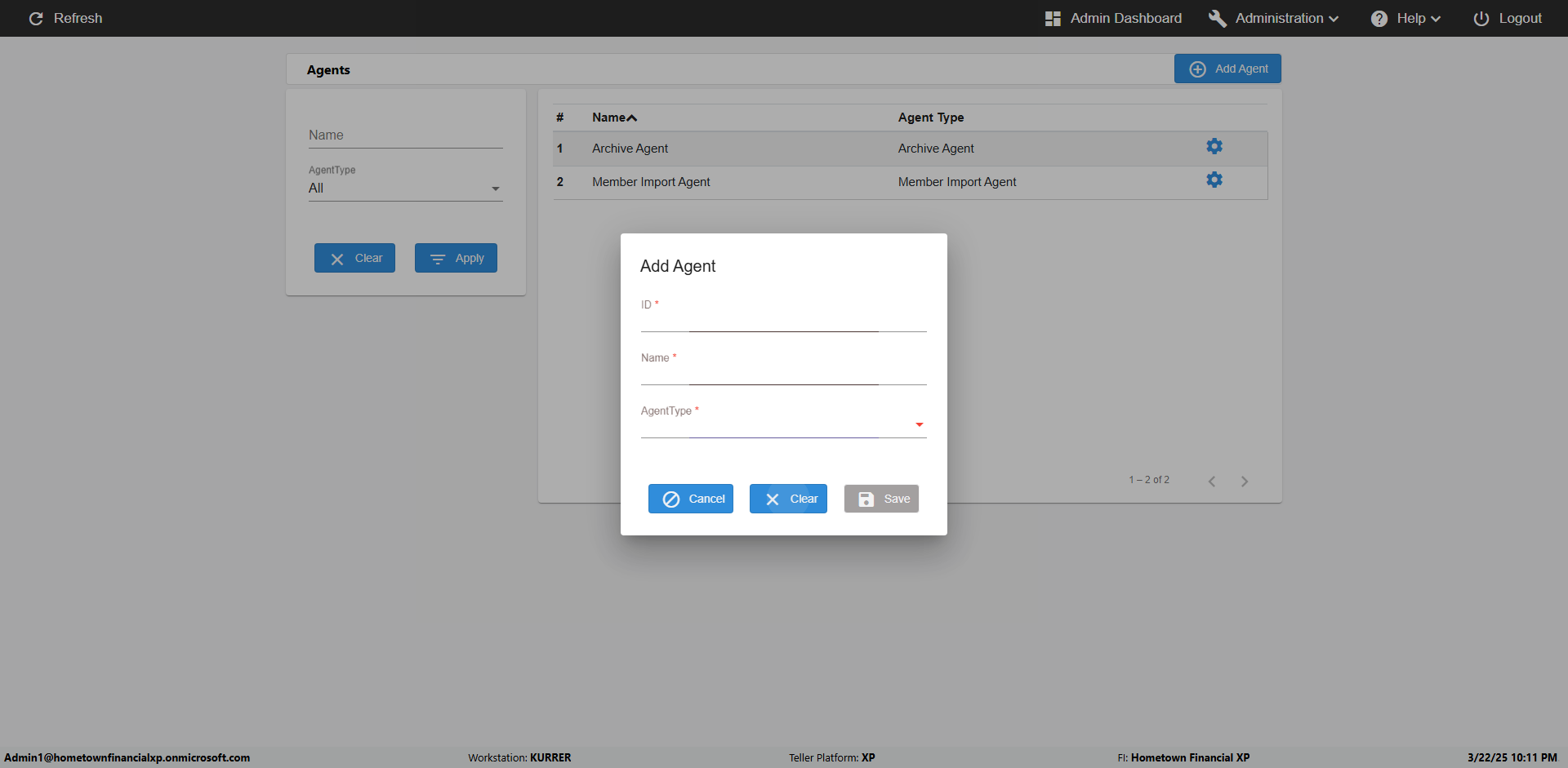
Task: Click the Add Agent button
Action: click(1227, 69)
